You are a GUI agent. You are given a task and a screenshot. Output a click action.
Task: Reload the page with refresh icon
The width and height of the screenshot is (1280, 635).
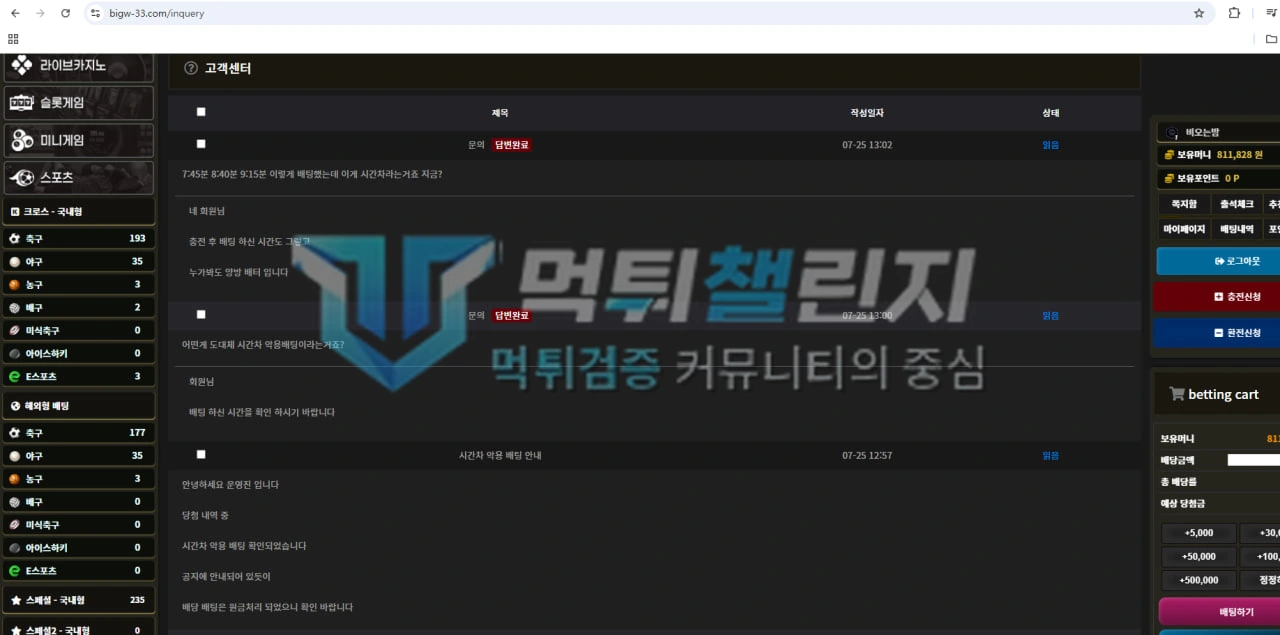click(x=66, y=13)
